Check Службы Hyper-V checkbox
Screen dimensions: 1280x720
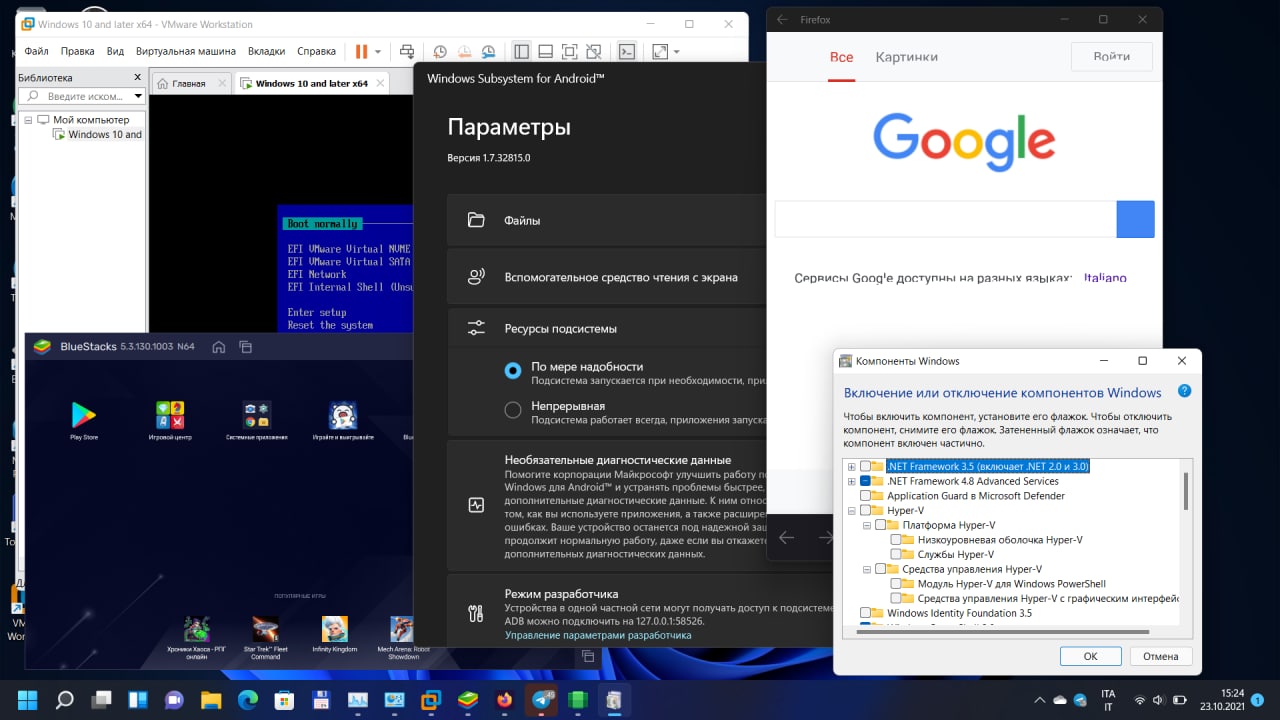(895, 554)
